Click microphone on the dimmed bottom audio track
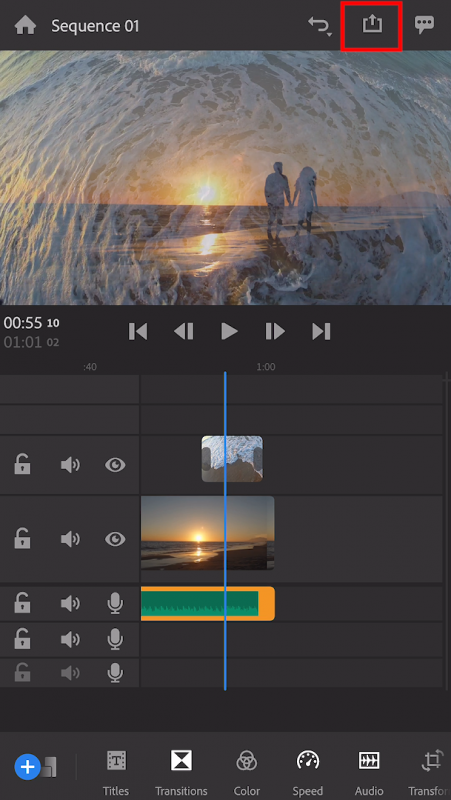The width and height of the screenshot is (451, 800). (115, 673)
